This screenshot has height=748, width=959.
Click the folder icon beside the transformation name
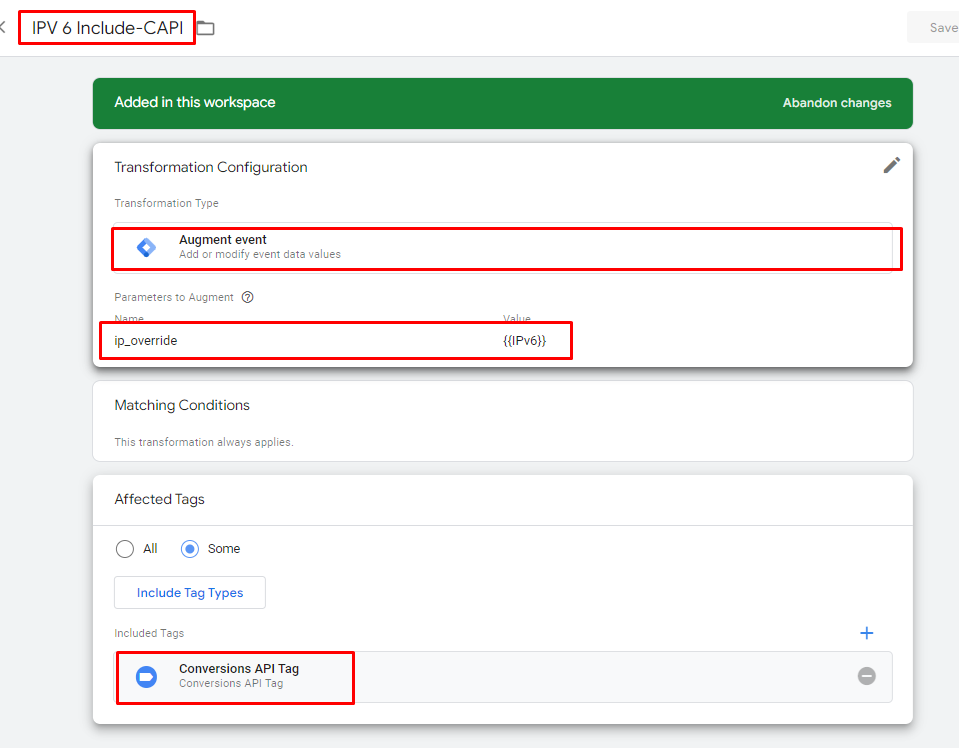point(205,27)
